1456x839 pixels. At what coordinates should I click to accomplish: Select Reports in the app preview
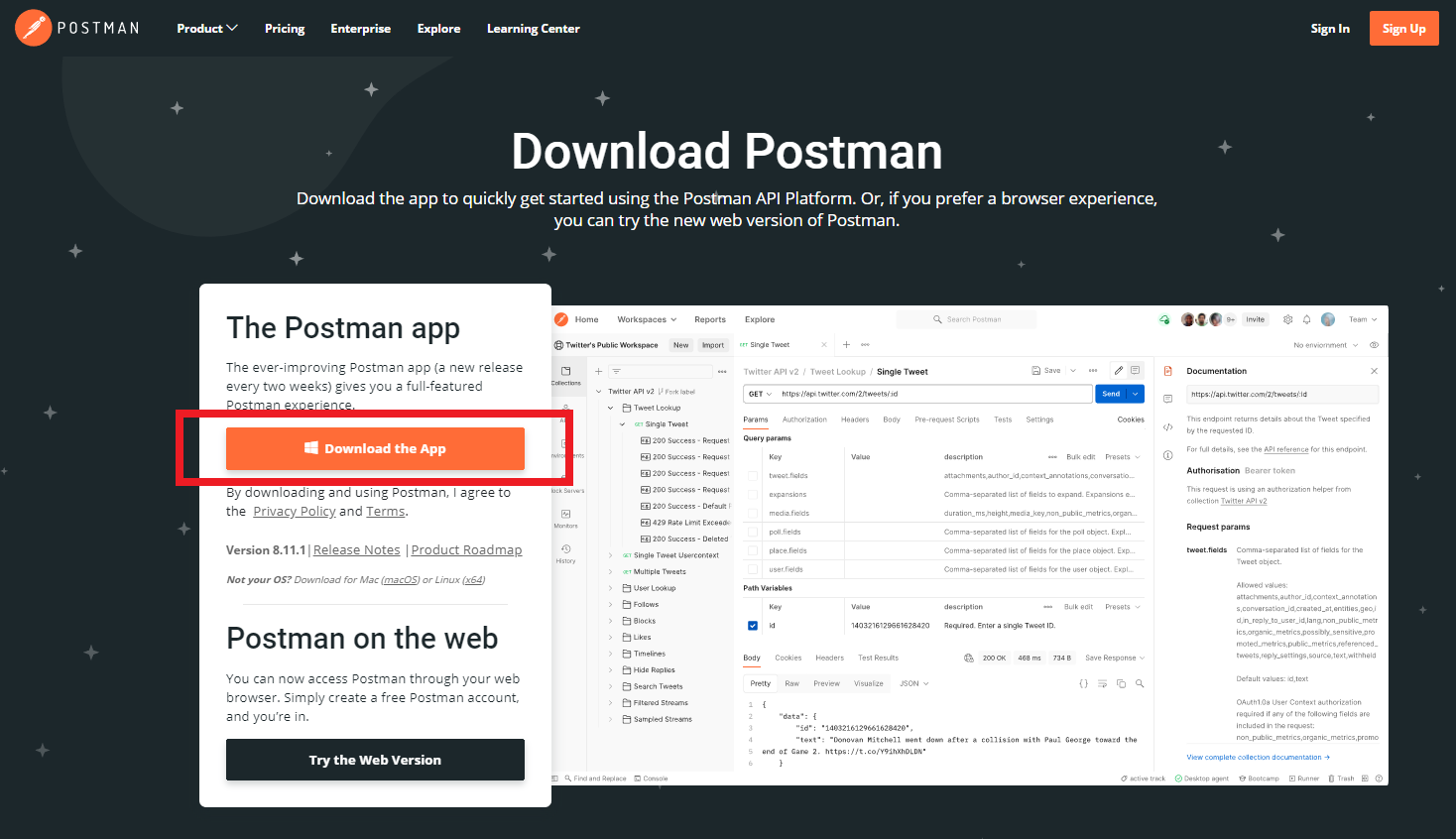point(710,319)
